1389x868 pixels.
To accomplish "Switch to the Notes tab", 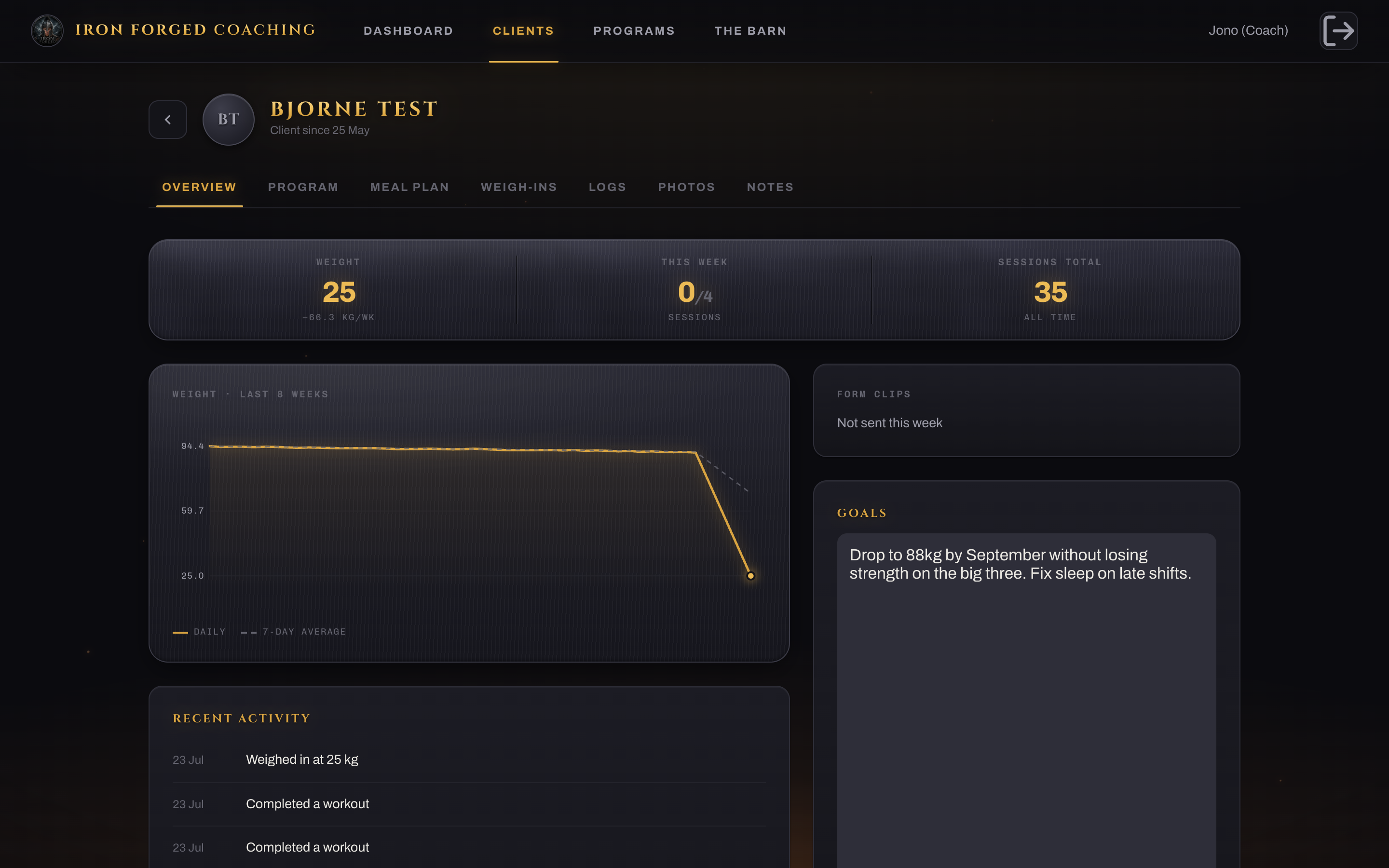I will tap(770, 187).
